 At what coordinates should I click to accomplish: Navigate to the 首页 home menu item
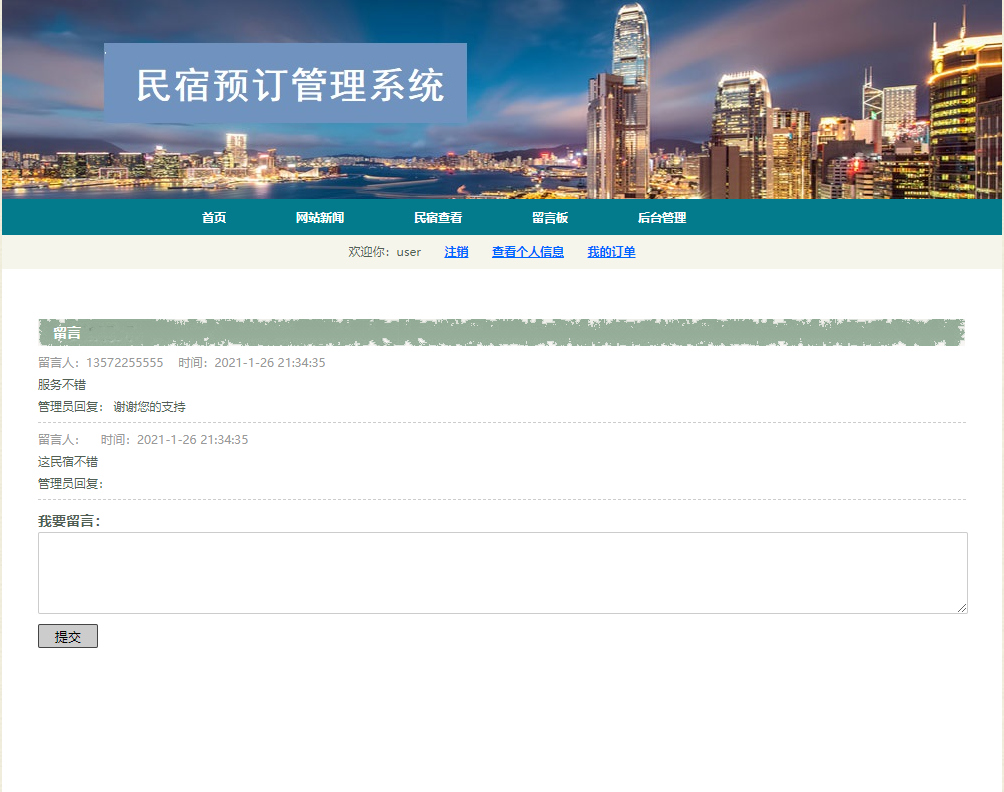tap(212, 216)
